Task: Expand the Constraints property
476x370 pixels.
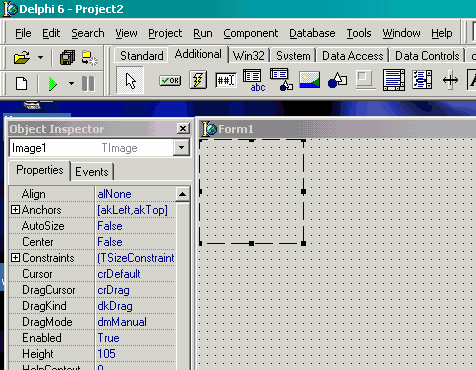Action: [x=15, y=258]
